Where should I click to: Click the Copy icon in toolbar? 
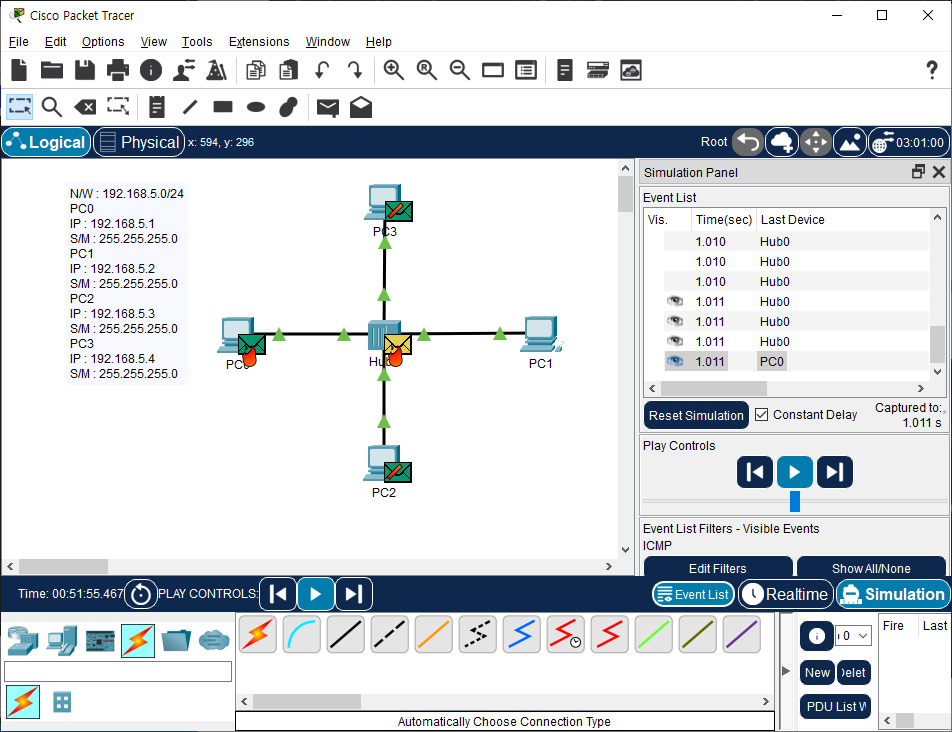tap(256, 70)
